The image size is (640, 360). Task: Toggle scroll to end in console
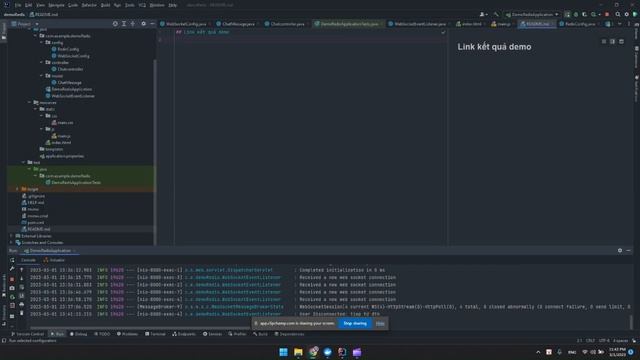22,296
